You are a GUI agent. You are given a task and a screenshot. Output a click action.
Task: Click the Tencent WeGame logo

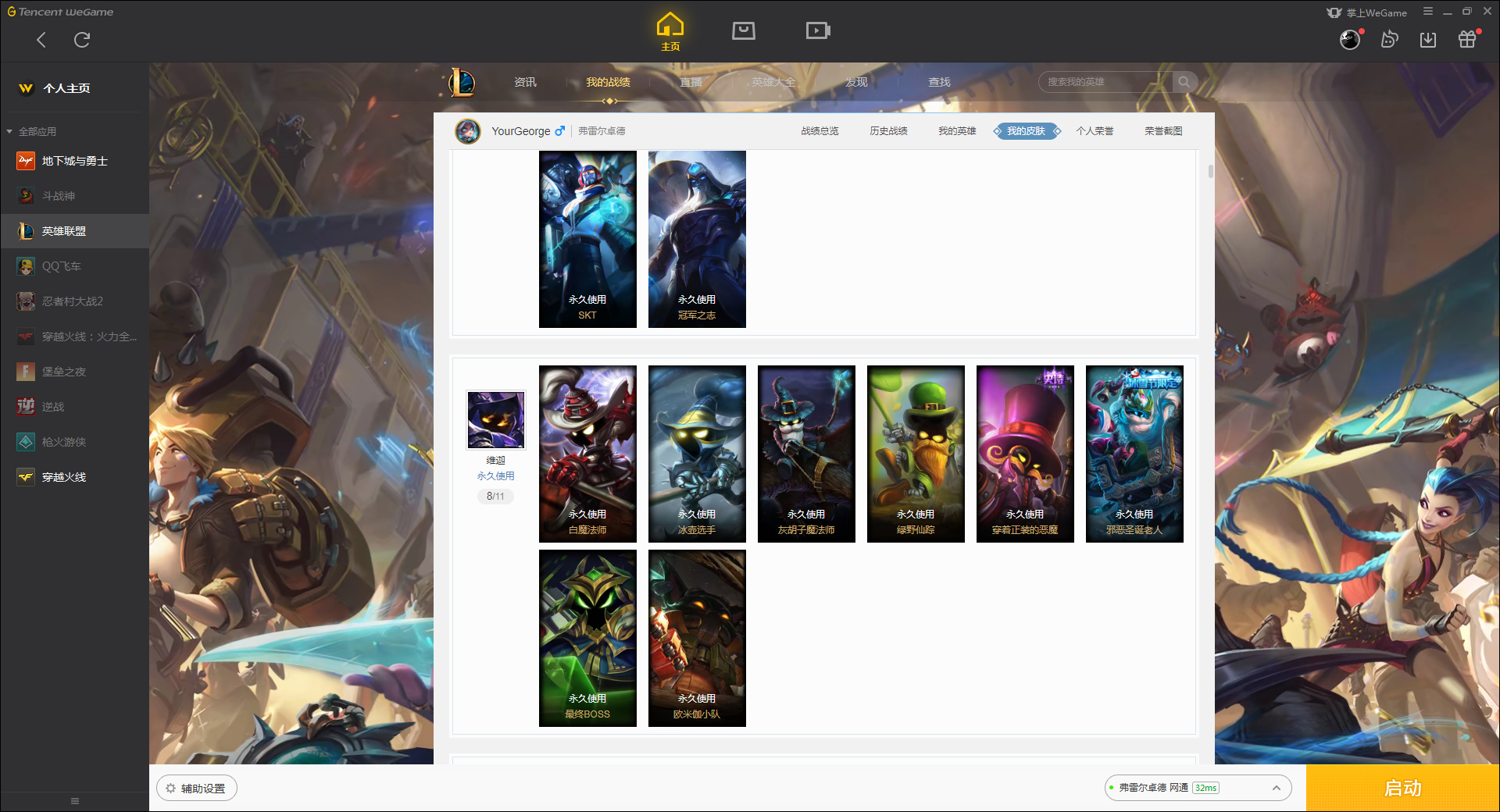click(x=60, y=12)
